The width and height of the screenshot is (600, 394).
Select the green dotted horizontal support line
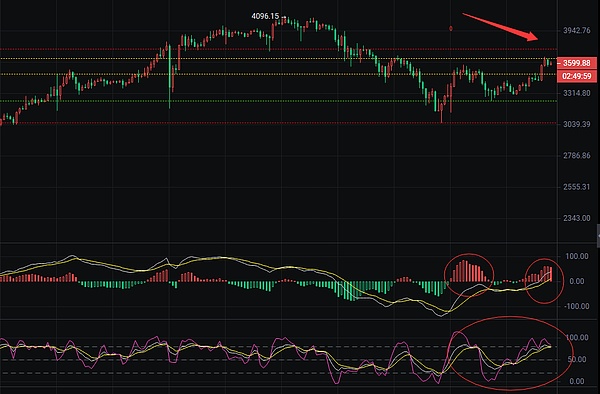tap(278, 101)
